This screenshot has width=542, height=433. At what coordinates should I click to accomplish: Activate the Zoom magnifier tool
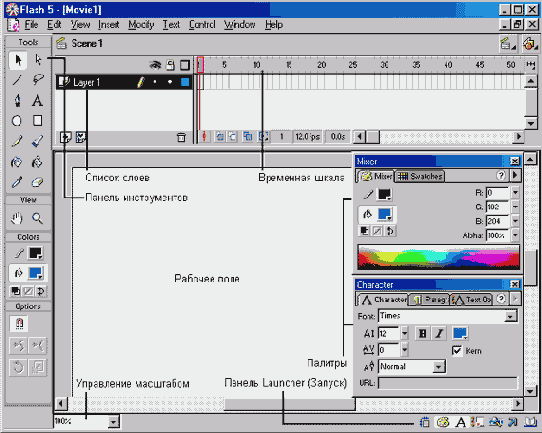pyautogui.click(x=38, y=218)
